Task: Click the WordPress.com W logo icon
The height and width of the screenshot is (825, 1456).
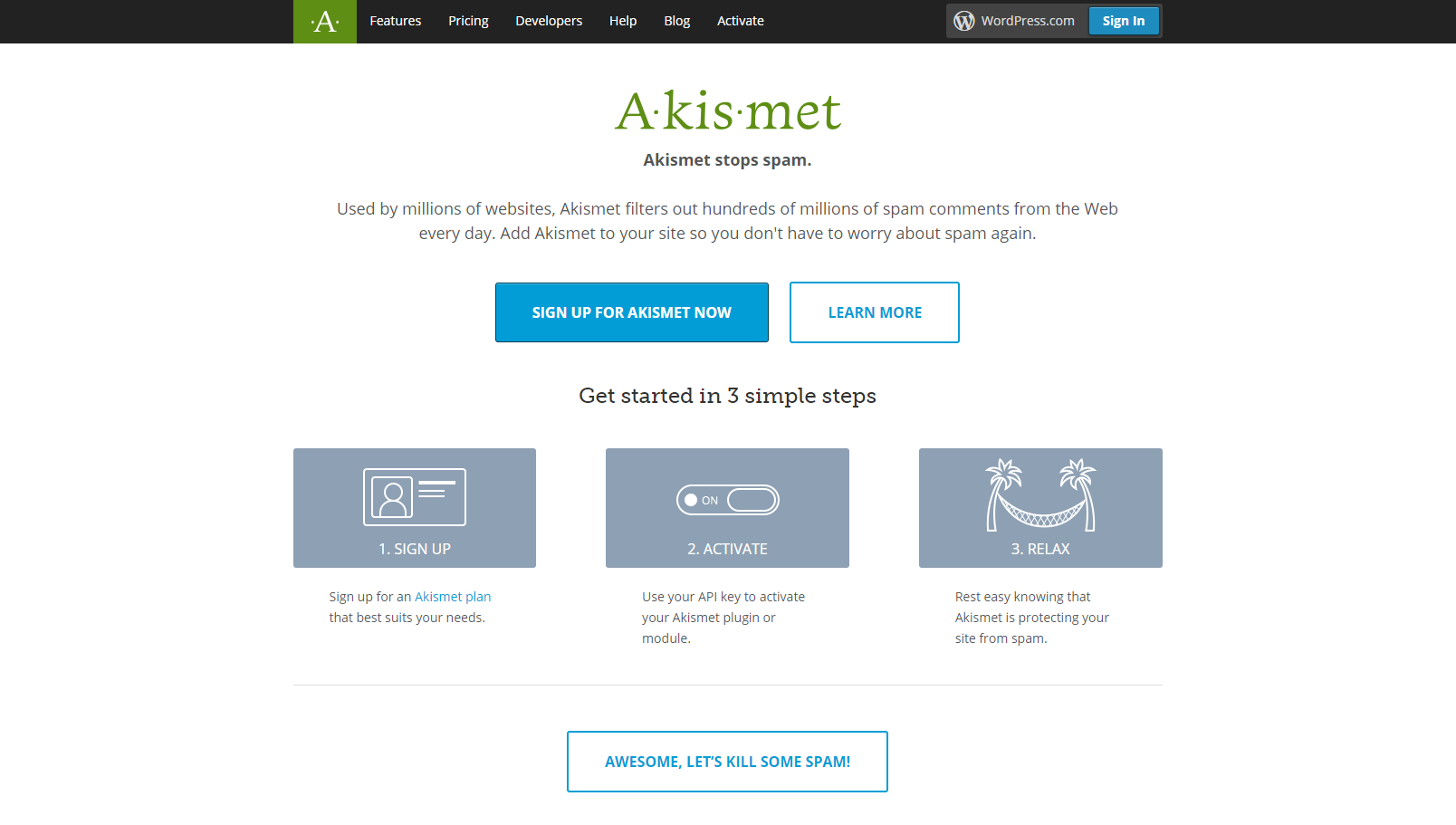Action: pos(964,21)
